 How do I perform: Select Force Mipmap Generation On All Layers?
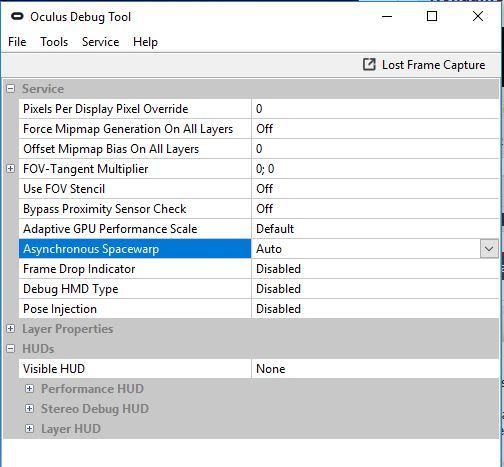tap(135, 129)
